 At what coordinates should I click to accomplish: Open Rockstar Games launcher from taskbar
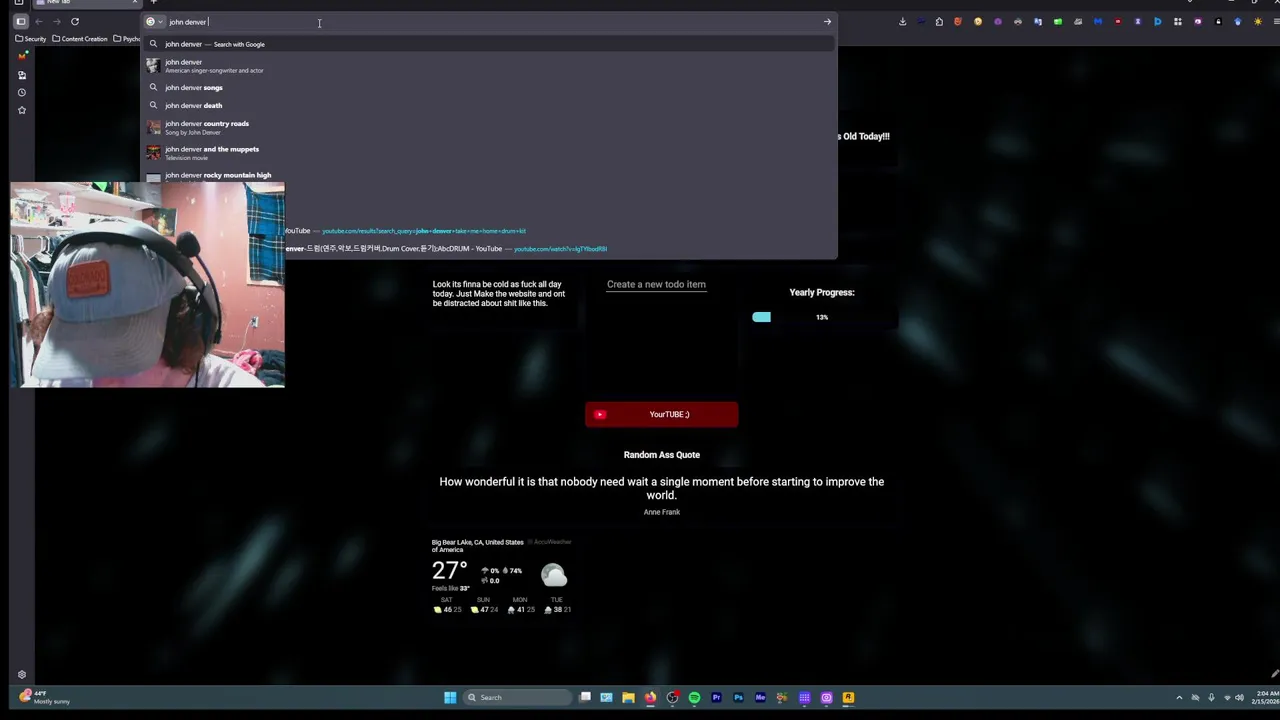848,698
